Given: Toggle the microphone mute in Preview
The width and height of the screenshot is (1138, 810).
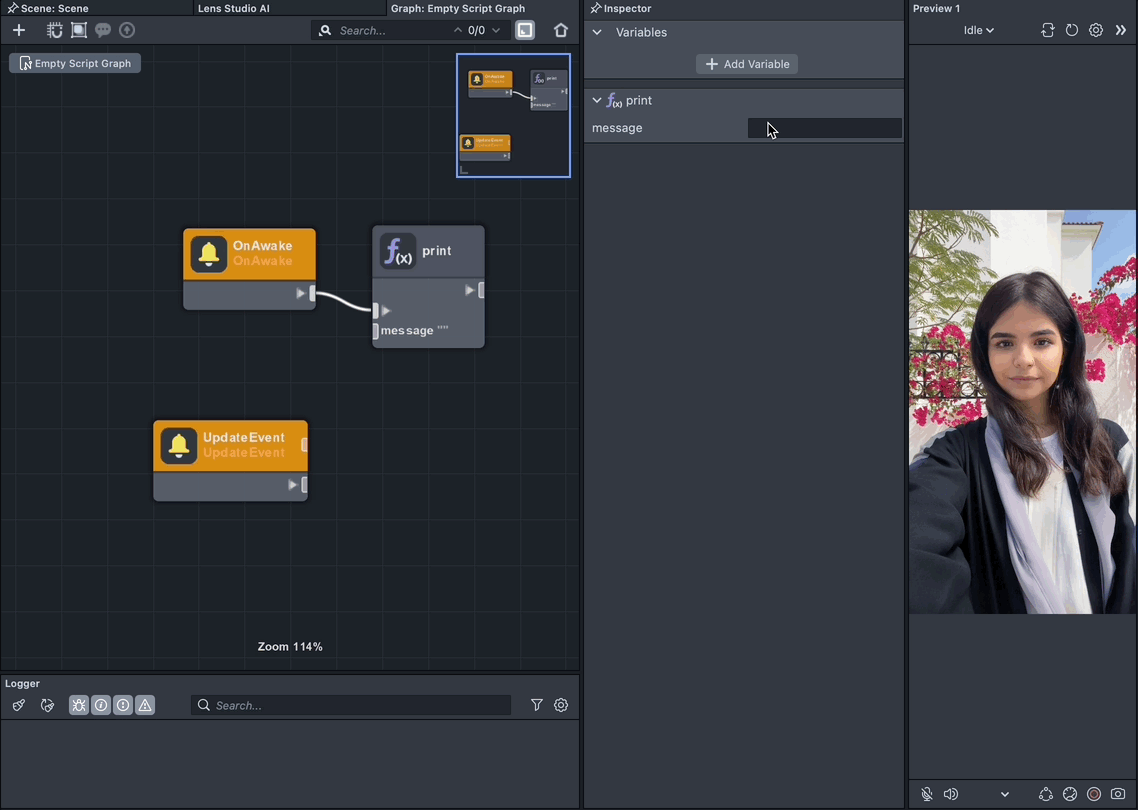Looking at the screenshot, I should point(927,794).
